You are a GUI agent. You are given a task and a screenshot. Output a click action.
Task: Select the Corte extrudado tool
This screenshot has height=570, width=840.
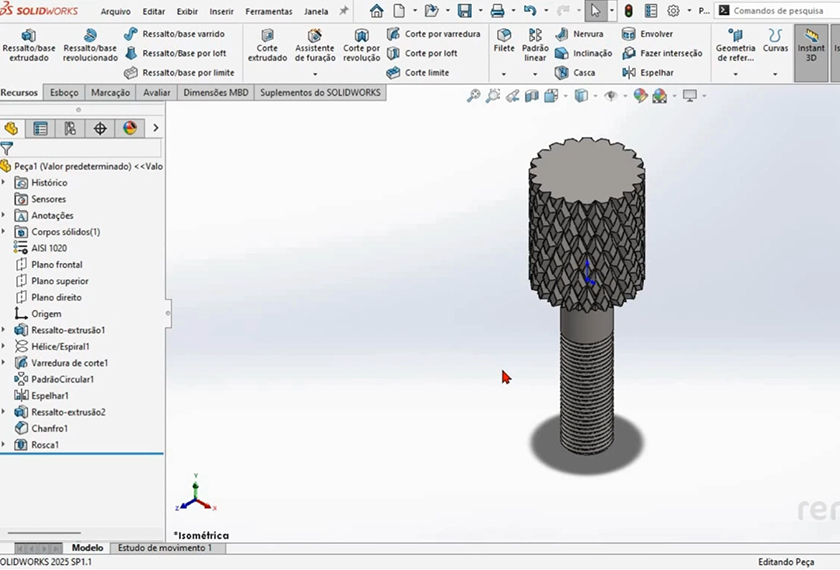coord(267,45)
